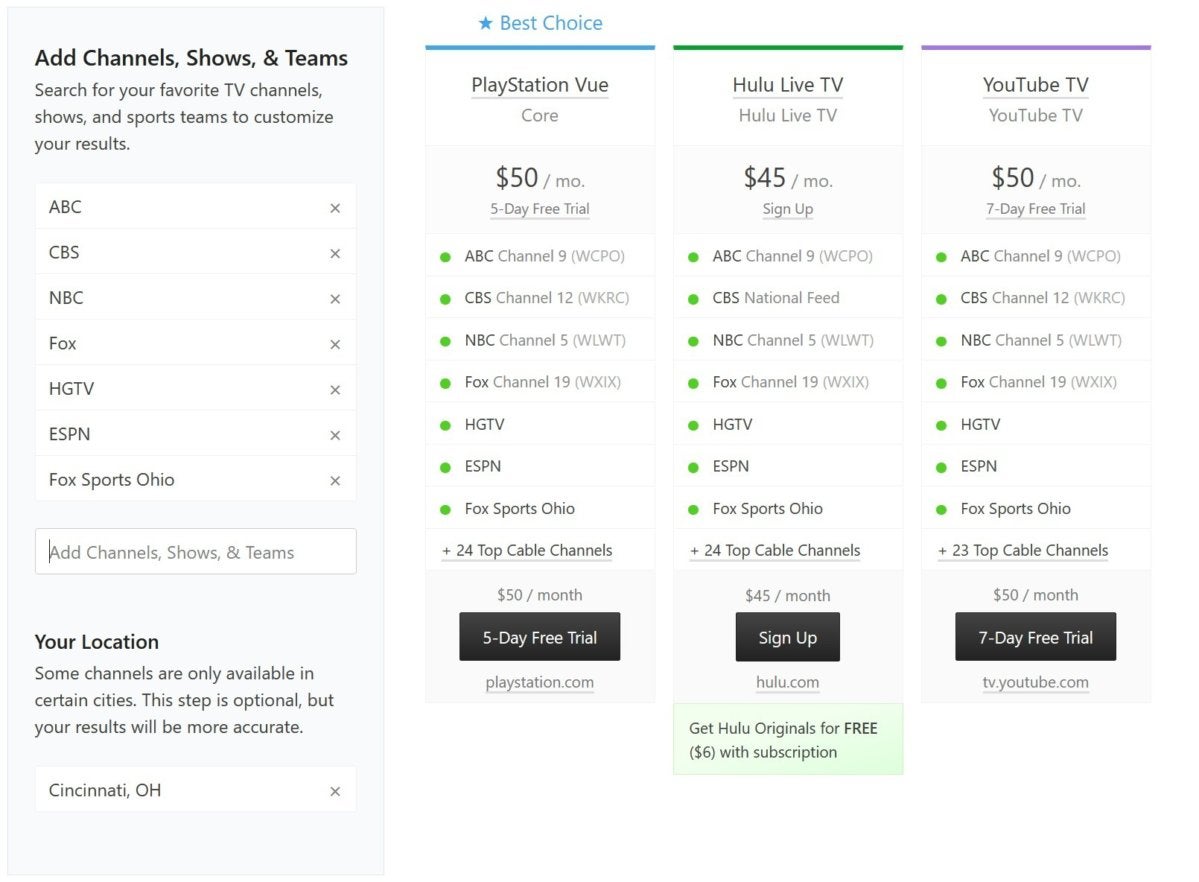Visit playstation.com link
The width and height of the screenshot is (1199, 882).
540,682
